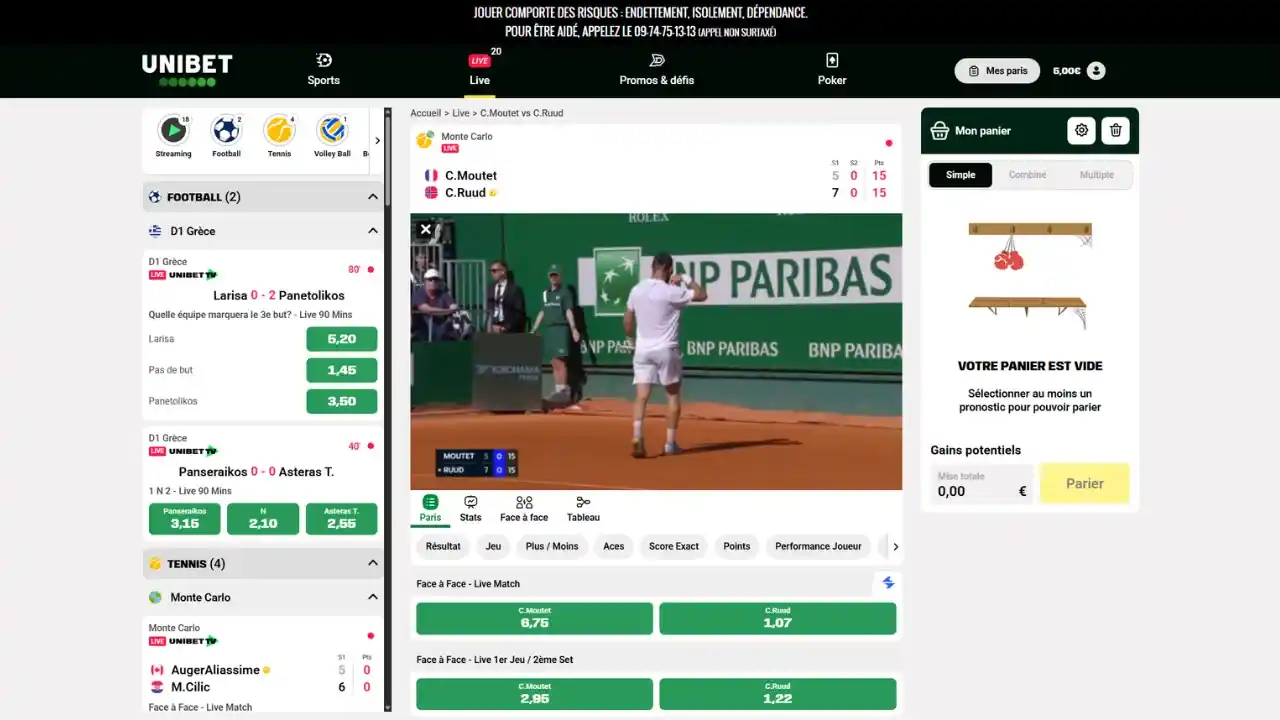Image resolution: width=1280 pixels, height=720 pixels.
Task: Collapse the D1 Grèce league
Action: (373, 231)
